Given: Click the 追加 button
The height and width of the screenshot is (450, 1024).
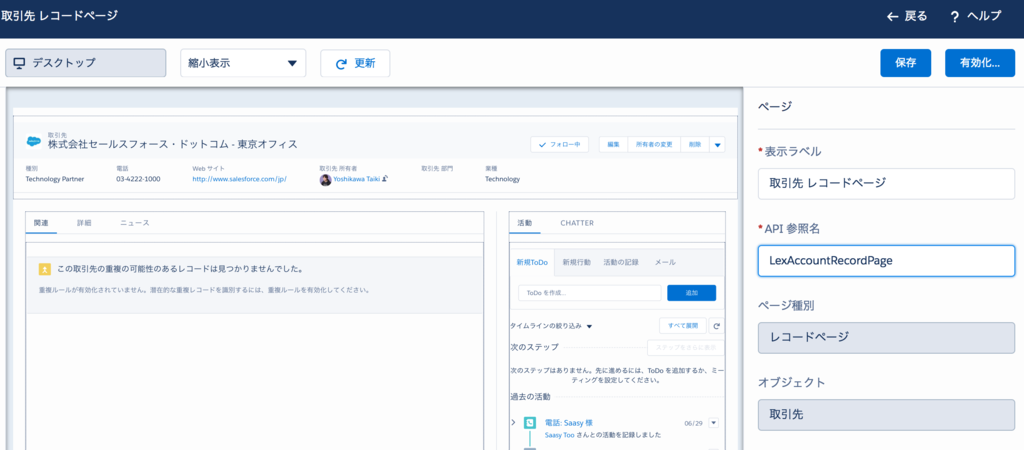Looking at the screenshot, I should (691, 293).
